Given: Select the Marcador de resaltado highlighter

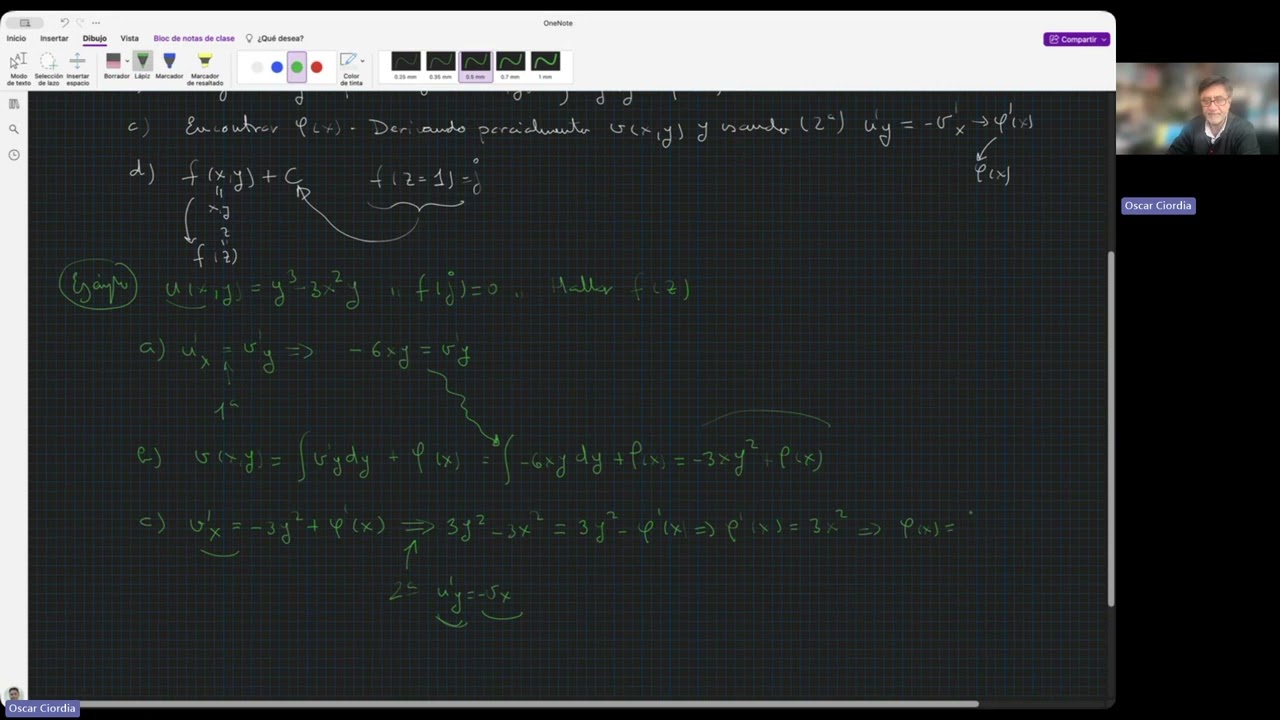Looking at the screenshot, I should 205,68.
